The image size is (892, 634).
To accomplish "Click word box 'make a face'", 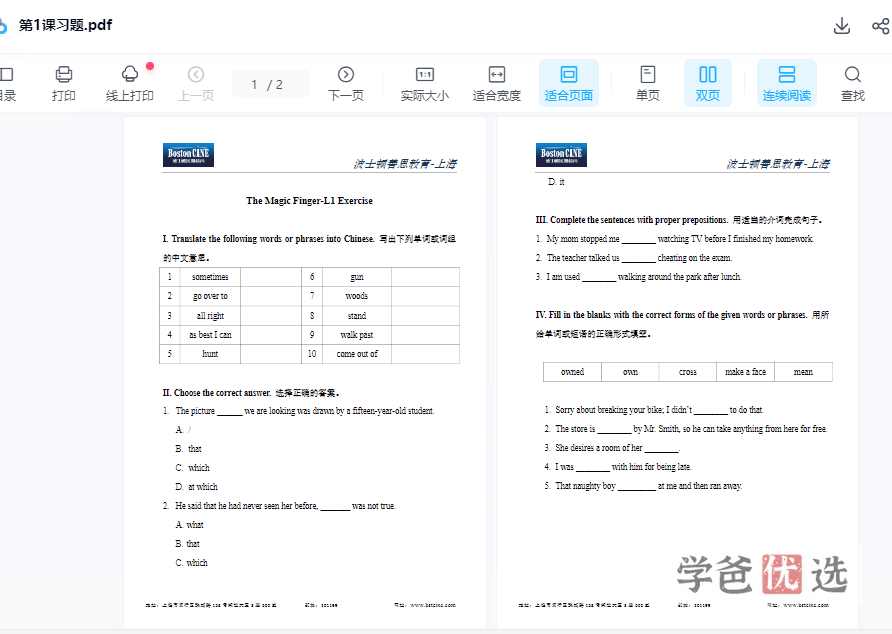I will click(x=745, y=372).
